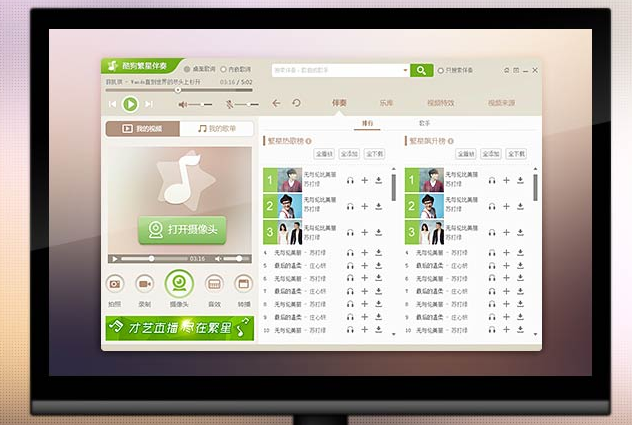The width and height of the screenshot is (632, 425).
Task: Play the track with green play button
Action: pos(130,103)
